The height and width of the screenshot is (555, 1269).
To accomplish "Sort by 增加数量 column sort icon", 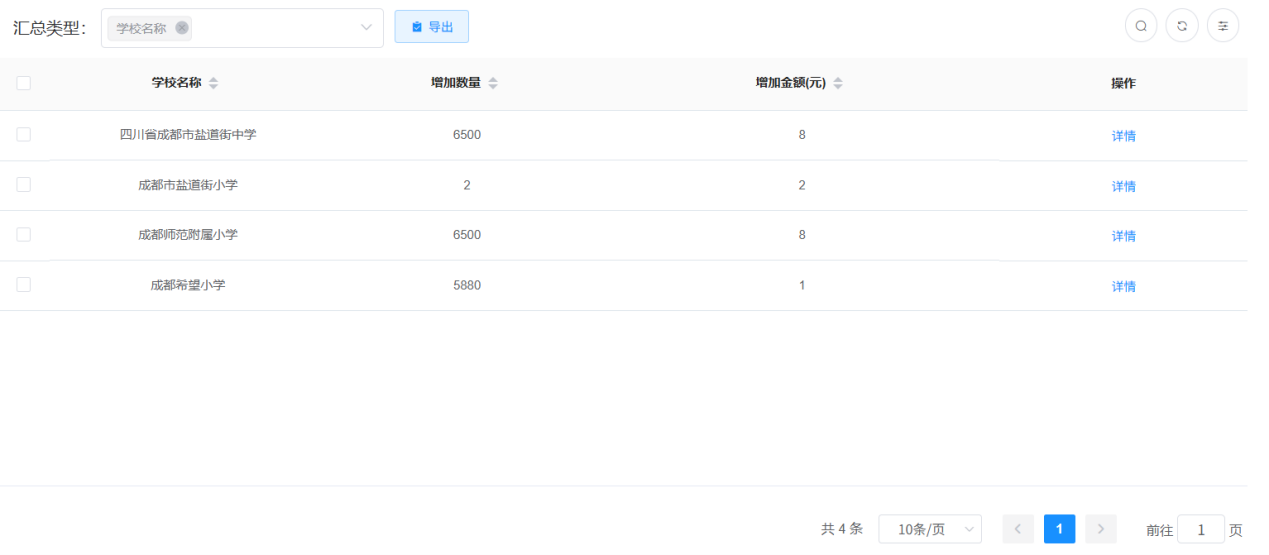I will (493, 84).
